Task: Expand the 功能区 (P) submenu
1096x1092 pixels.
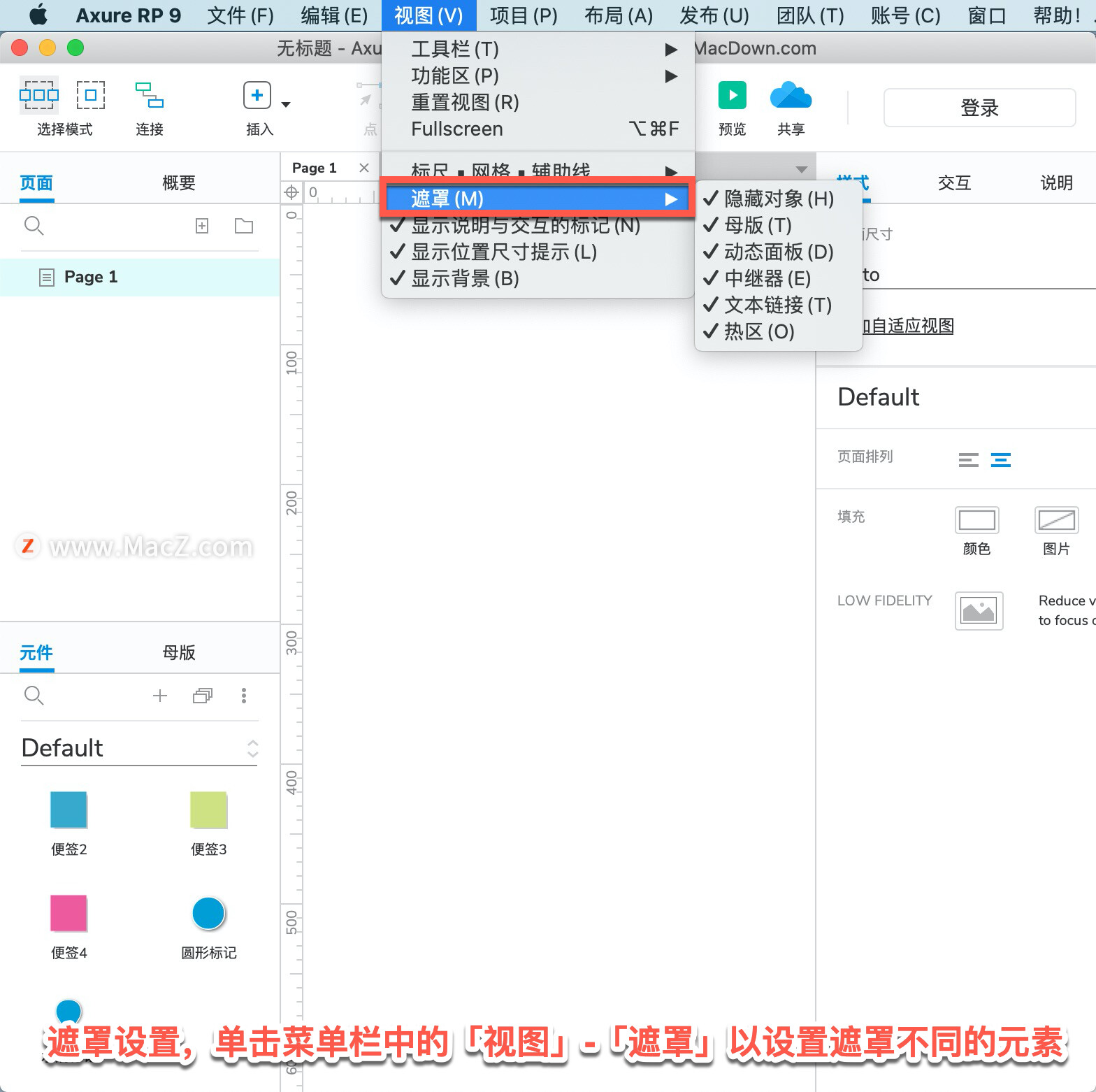Action: 538,76
